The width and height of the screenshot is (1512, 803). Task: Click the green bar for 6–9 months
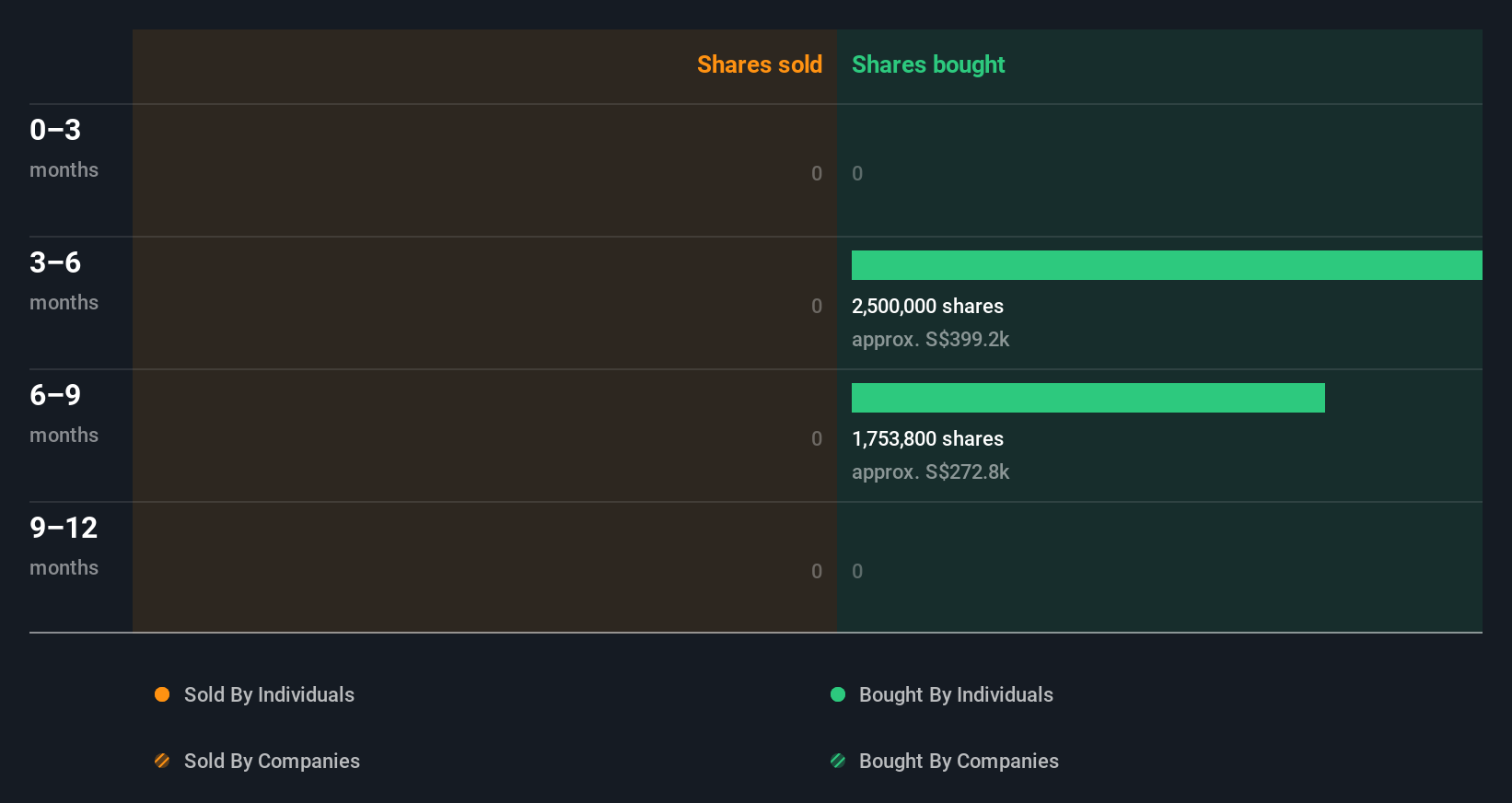[1087, 398]
